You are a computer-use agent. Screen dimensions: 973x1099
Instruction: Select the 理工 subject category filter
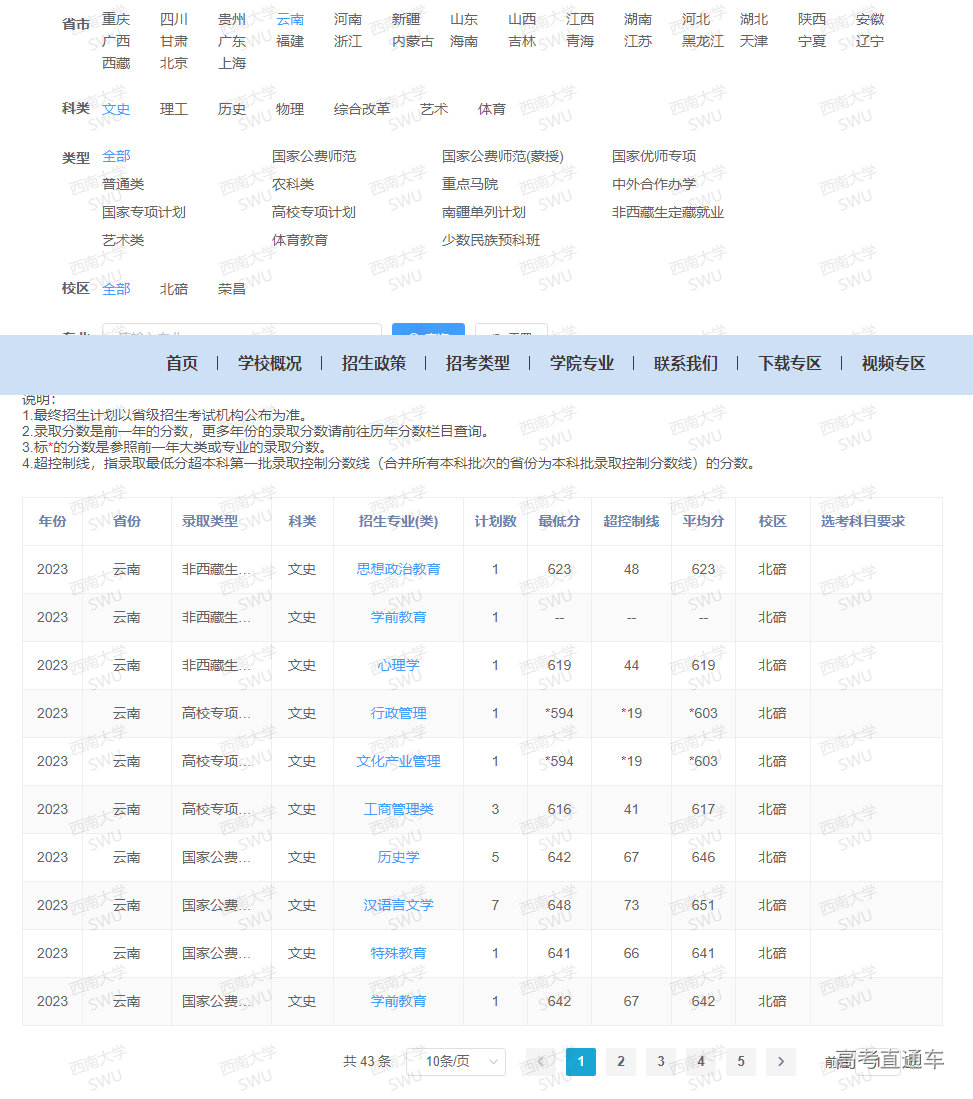click(x=174, y=110)
